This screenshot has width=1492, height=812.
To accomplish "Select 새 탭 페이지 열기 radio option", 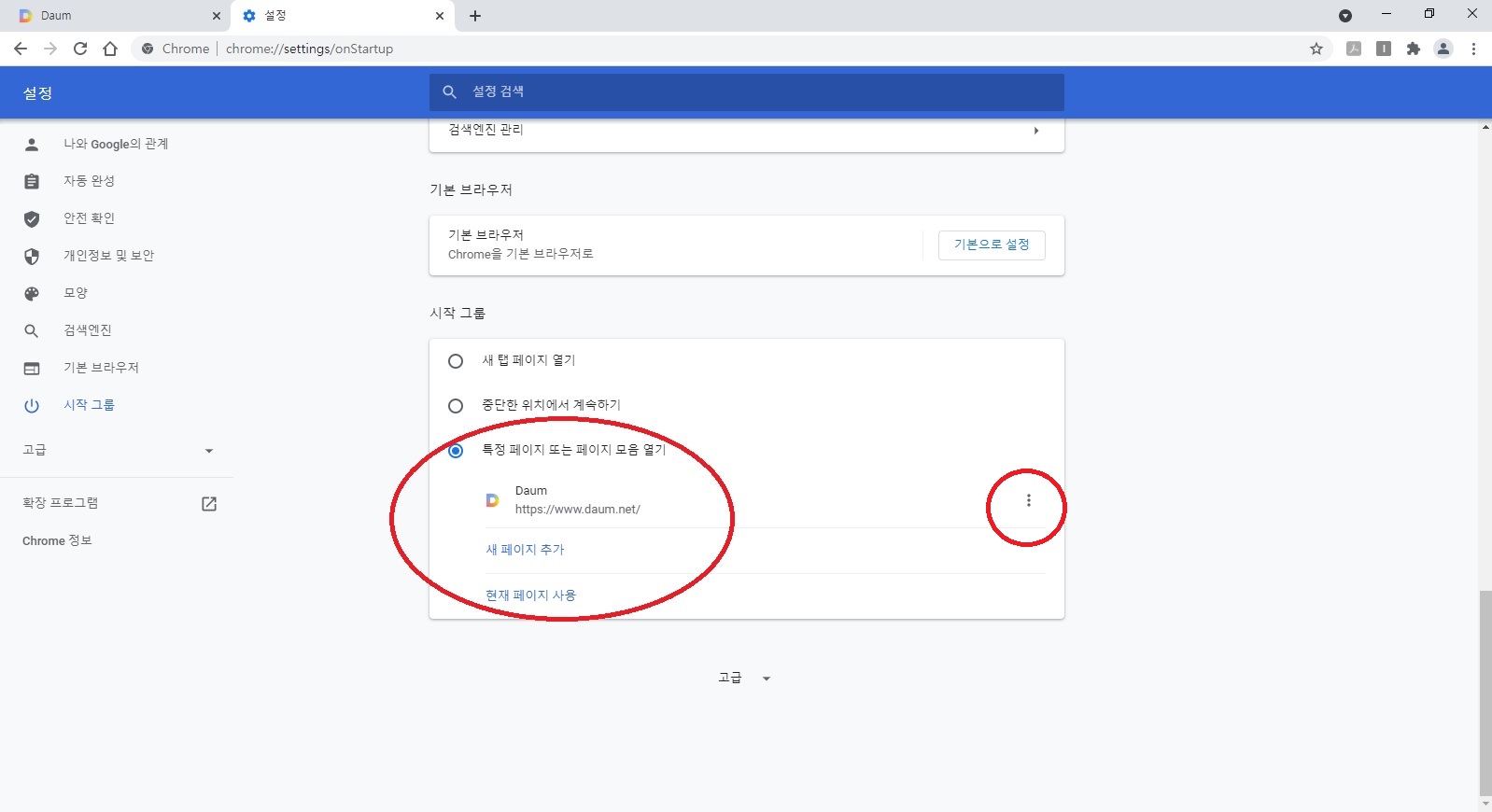I will click(x=456, y=361).
